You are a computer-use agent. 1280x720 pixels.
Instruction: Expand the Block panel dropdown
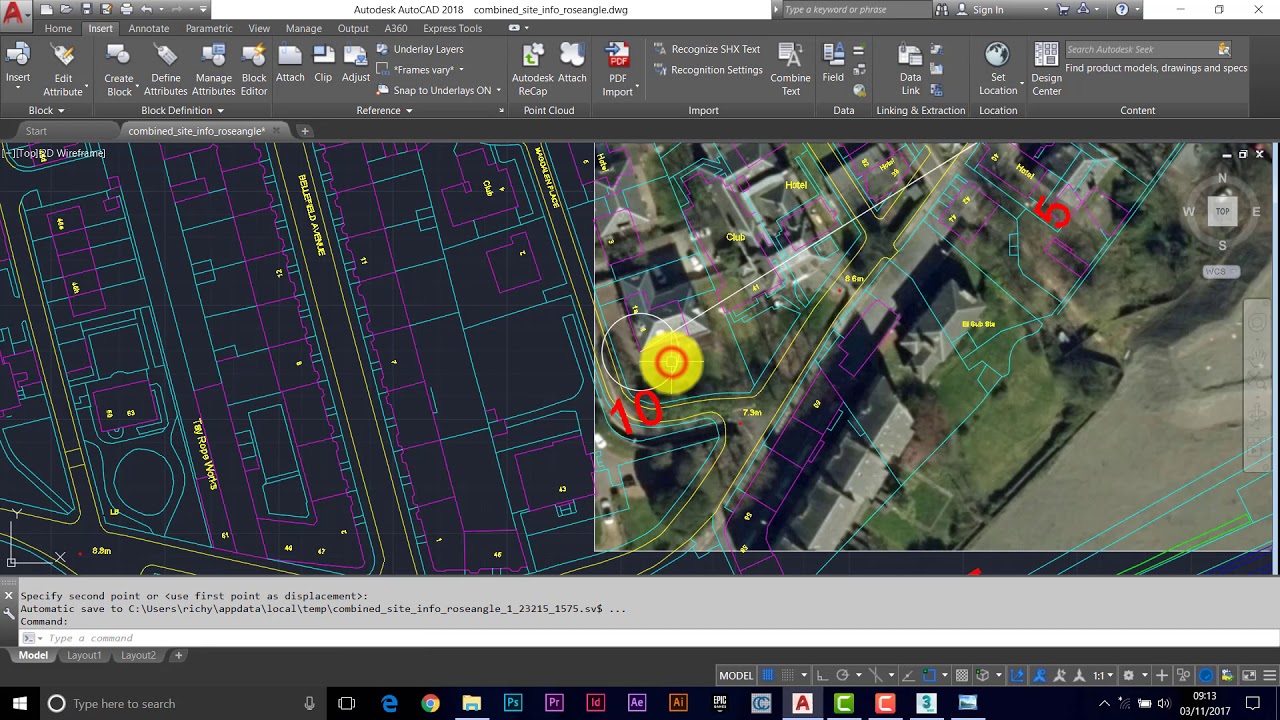[47, 110]
